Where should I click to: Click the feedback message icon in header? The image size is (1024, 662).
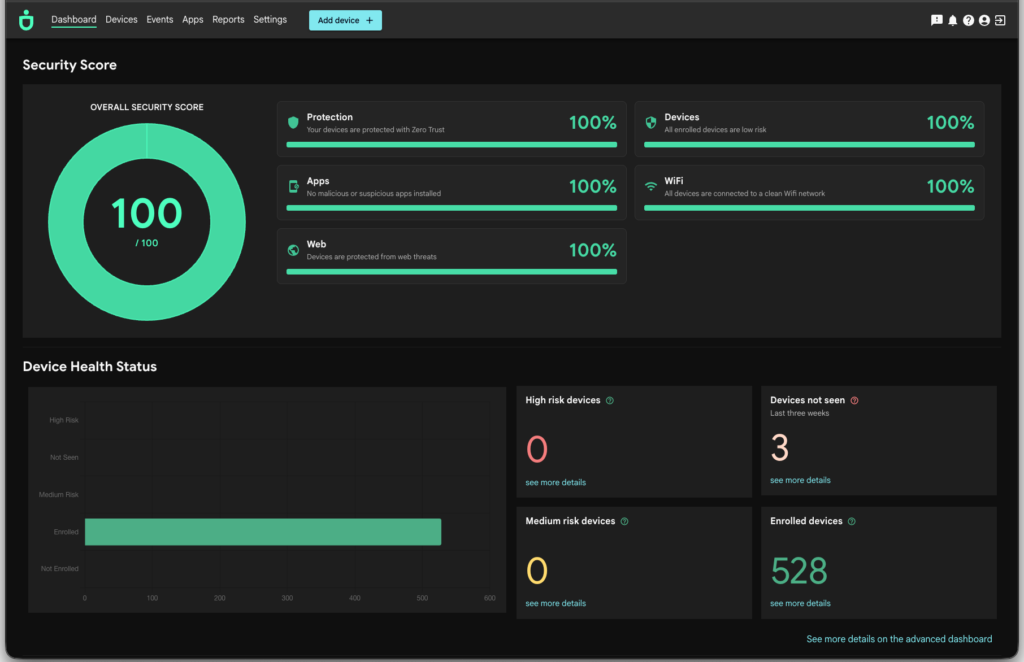click(936, 20)
